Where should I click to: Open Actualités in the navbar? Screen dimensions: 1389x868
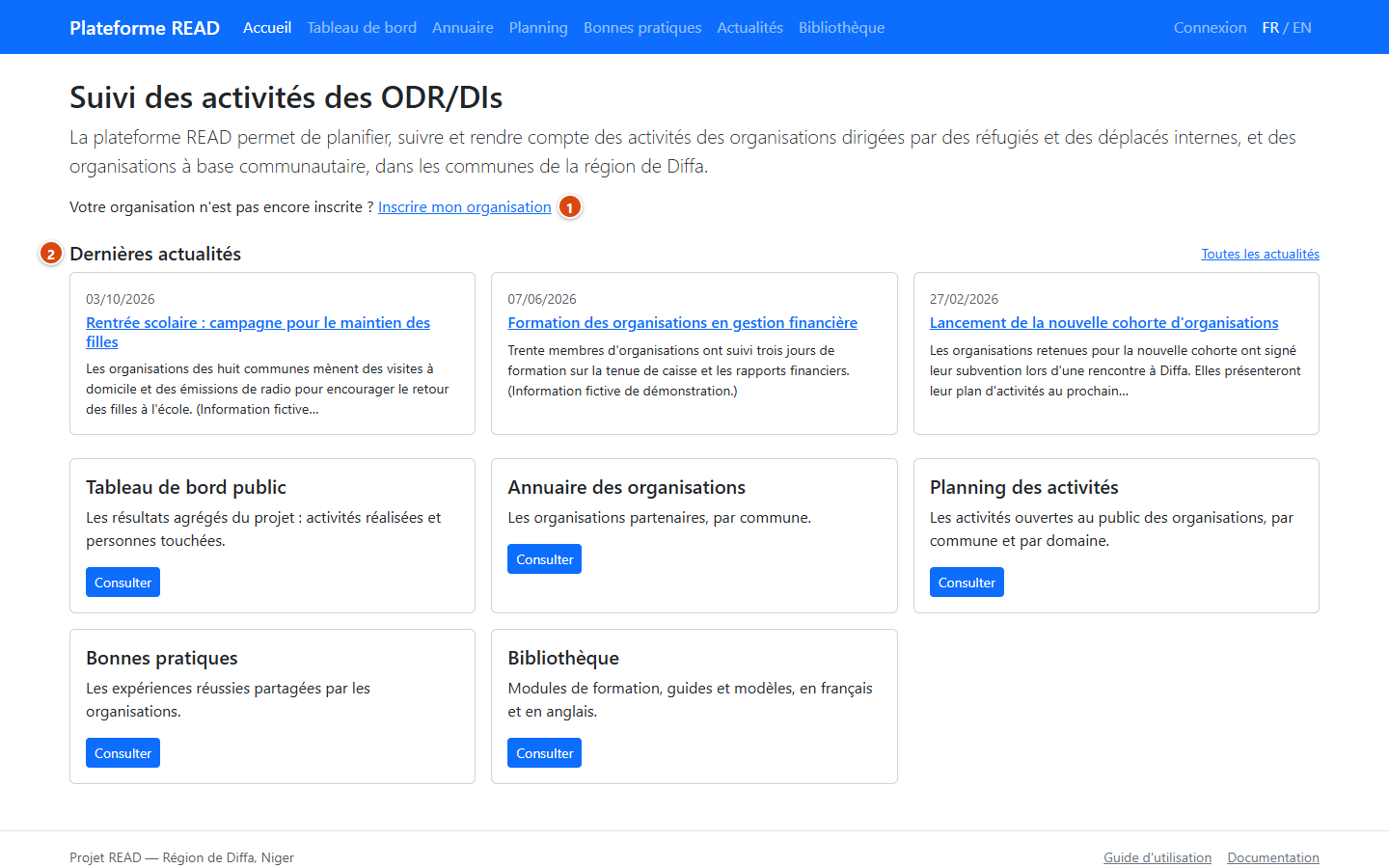click(749, 28)
